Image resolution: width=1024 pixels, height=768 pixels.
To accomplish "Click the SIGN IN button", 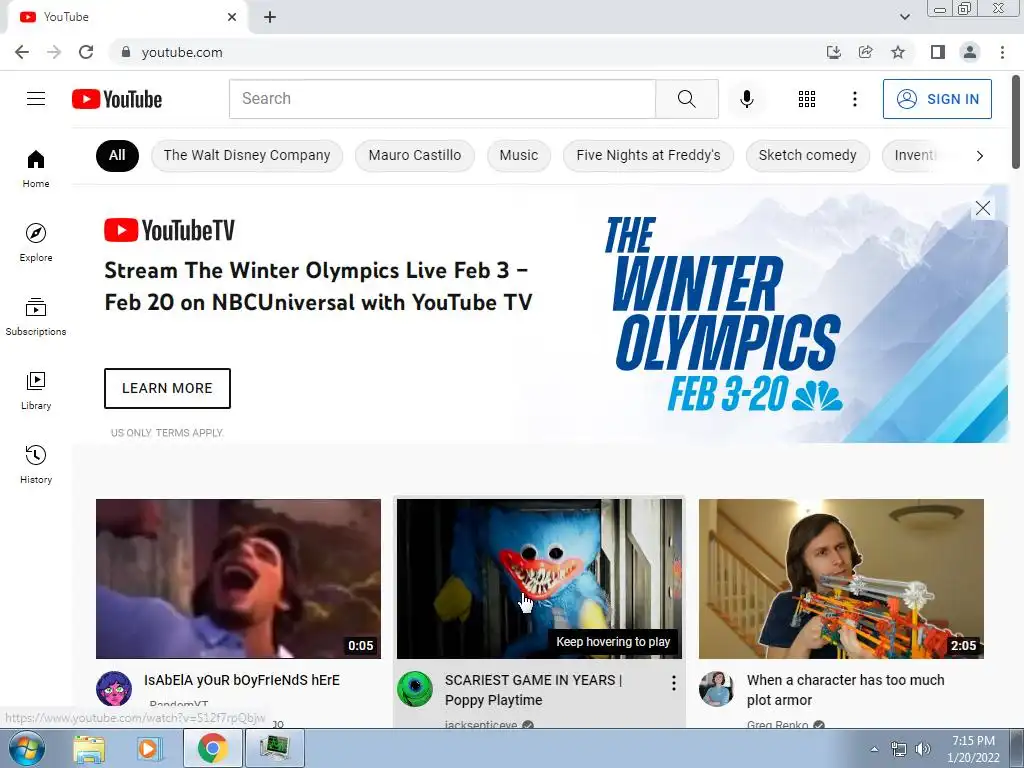I will click(937, 99).
